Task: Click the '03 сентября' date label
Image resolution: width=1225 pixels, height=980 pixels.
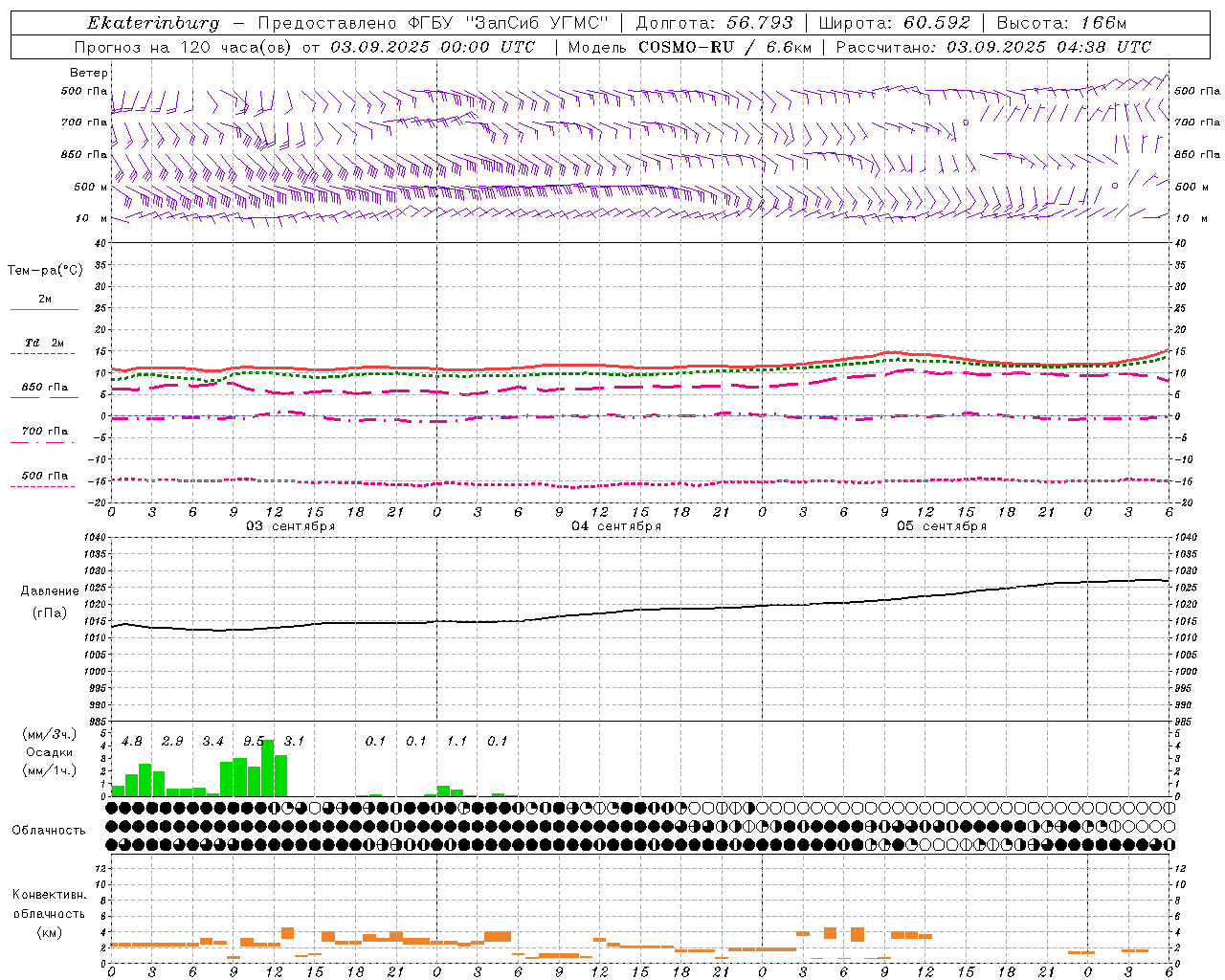Action: 291,526
